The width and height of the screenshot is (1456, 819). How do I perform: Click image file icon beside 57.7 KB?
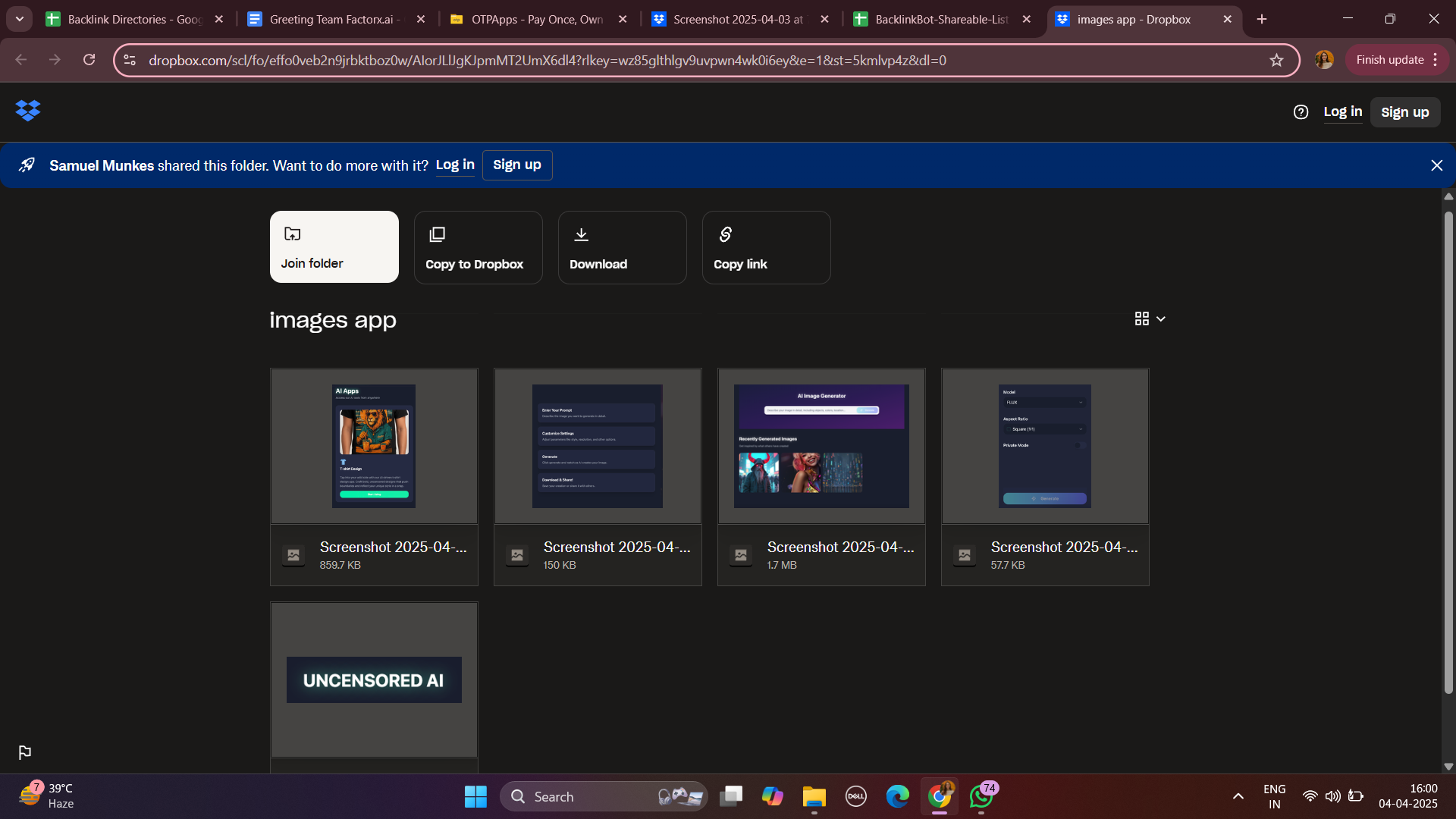(965, 555)
